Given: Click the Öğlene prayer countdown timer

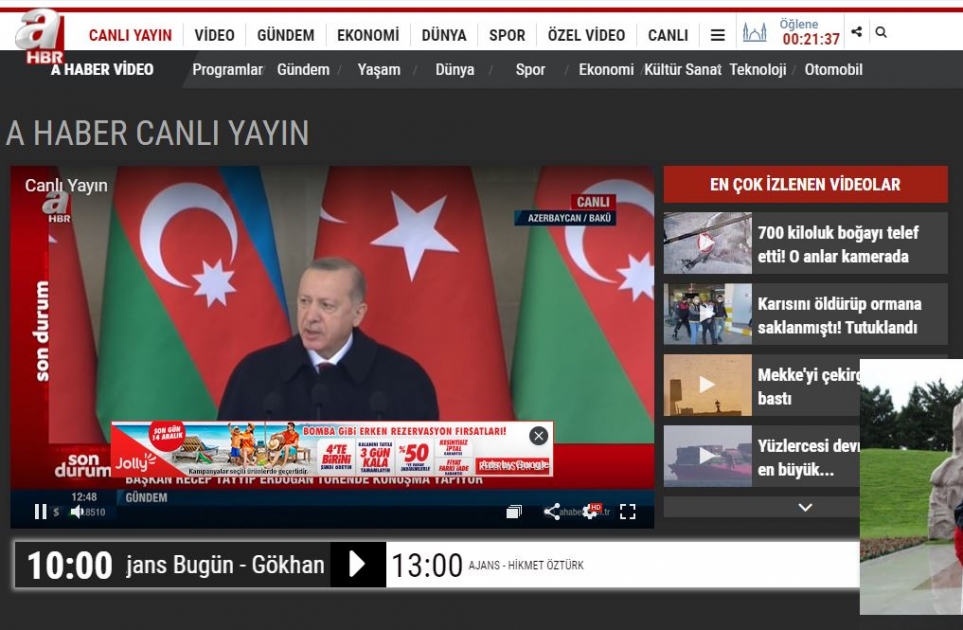Looking at the screenshot, I should (x=809, y=32).
